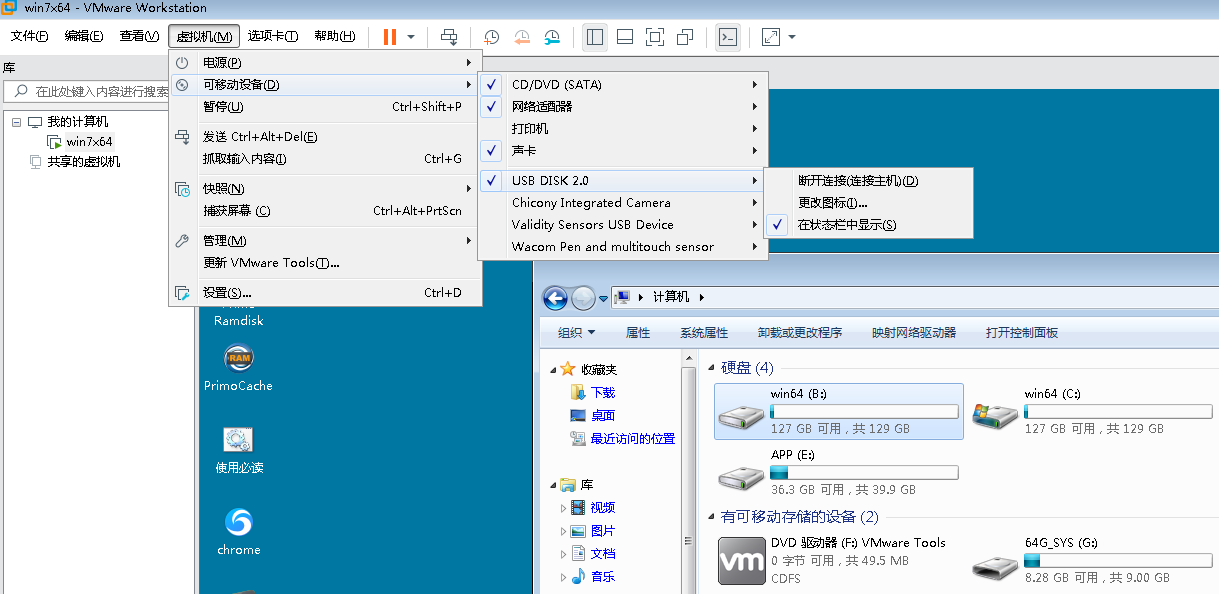Open the 选项卡 menu
The image size is (1219, 594).
273,37
